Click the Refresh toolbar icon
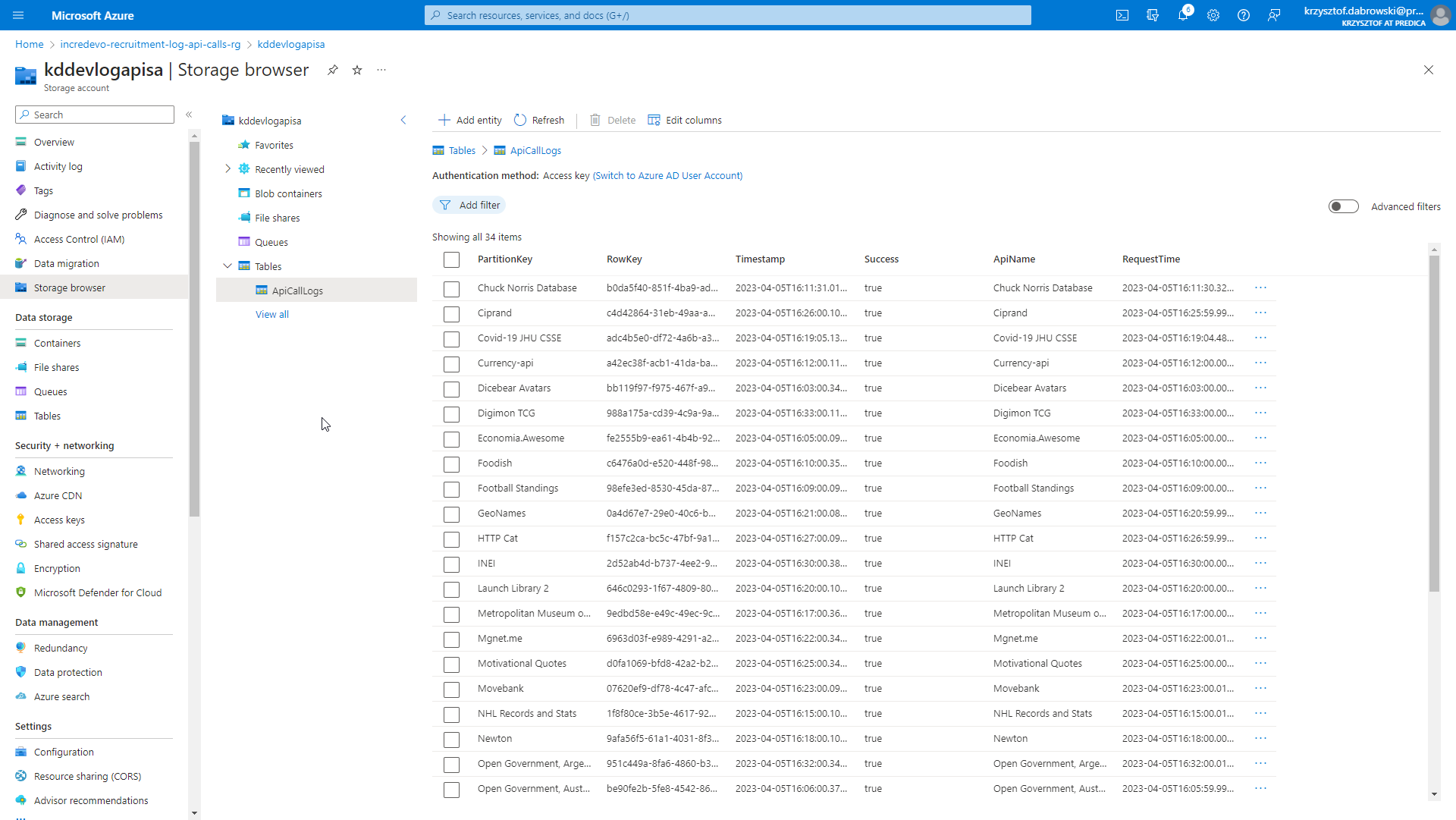Image resolution: width=1456 pixels, height=820 pixels. click(520, 120)
